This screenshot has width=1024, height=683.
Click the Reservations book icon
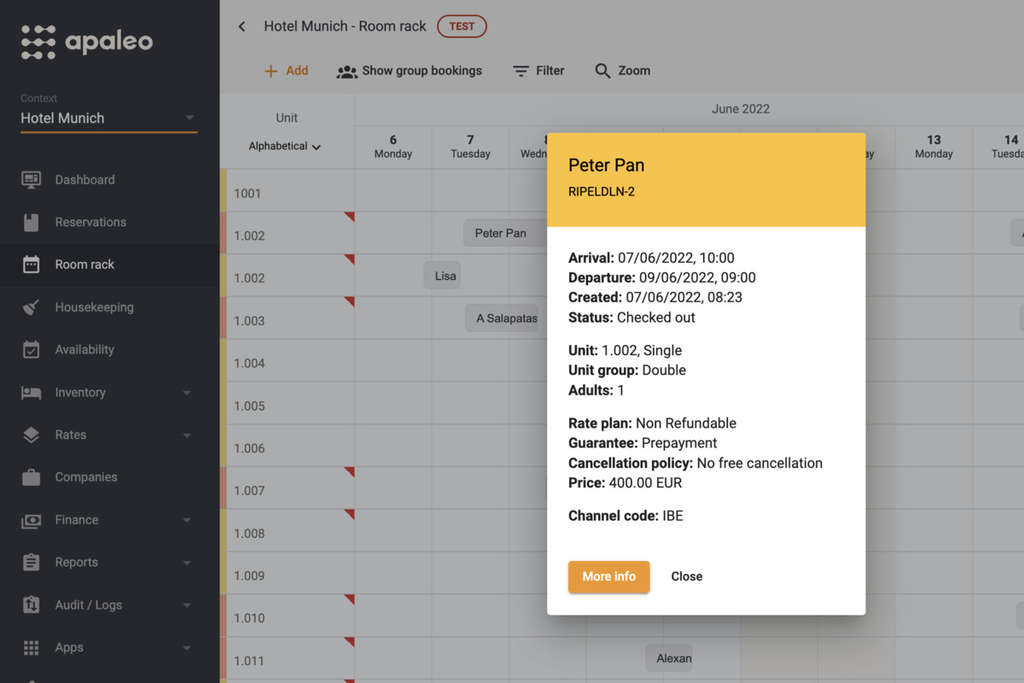click(x=31, y=222)
